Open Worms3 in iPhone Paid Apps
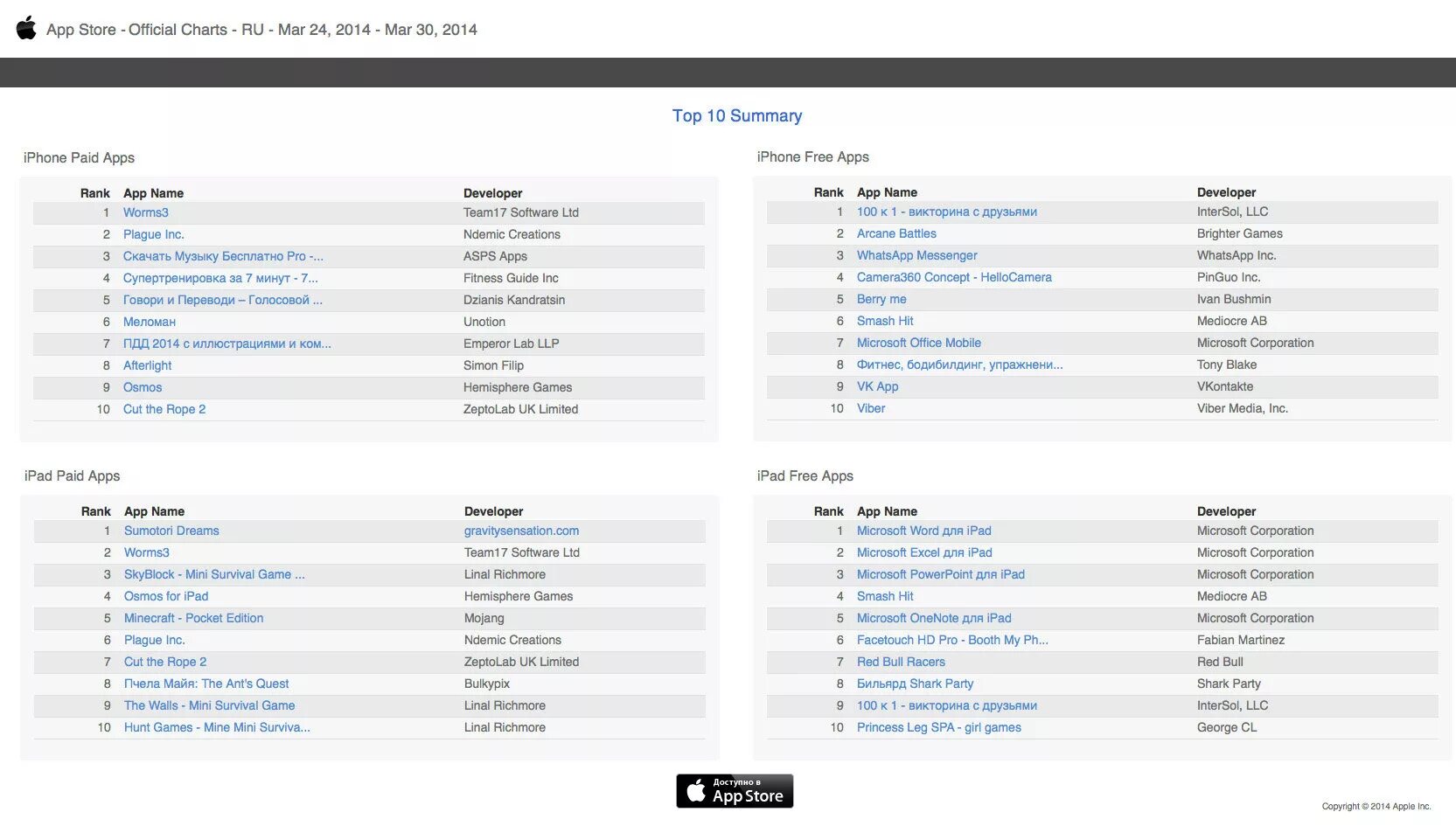 (146, 212)
